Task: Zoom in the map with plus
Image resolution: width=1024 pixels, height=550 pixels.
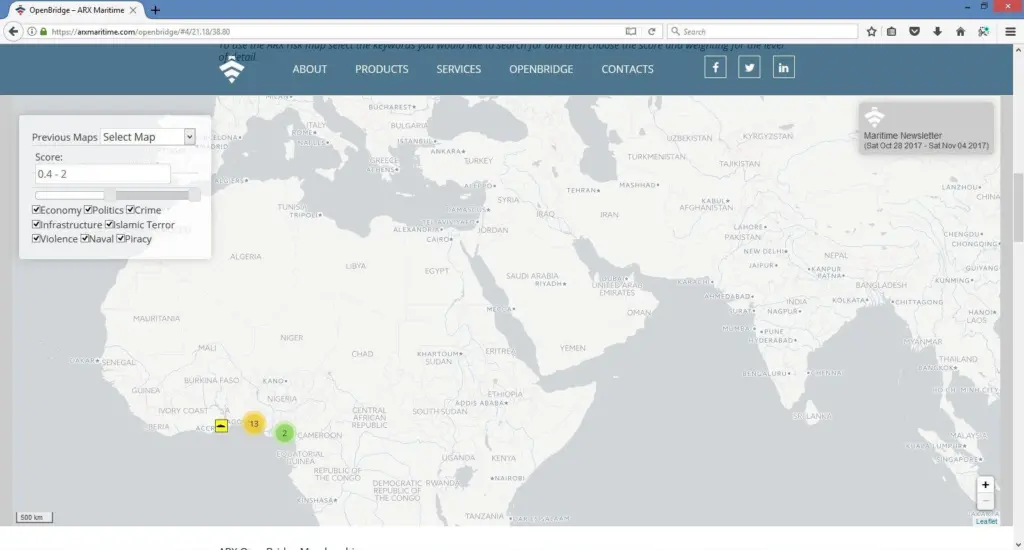Action: (985, 485)
